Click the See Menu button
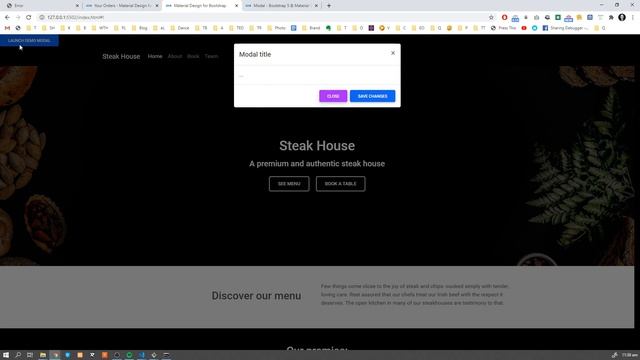Viewport: 640px width, 360px height. (x=289, y=184)
